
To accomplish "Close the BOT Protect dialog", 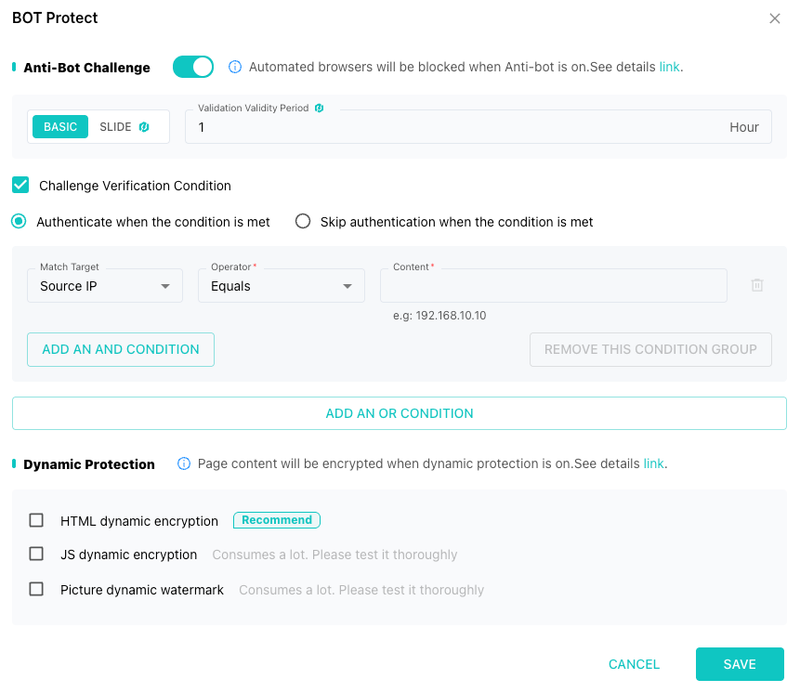I will point(774,18).
